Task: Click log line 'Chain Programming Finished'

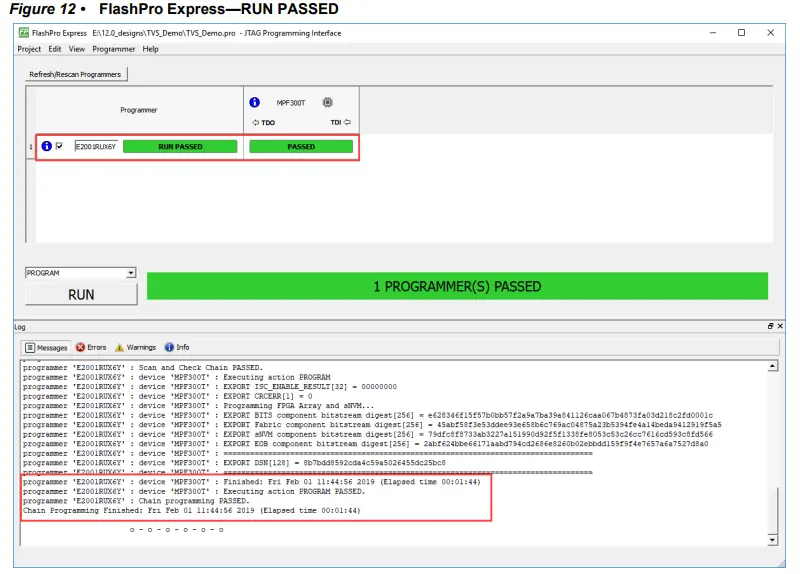Action: point(191,510)
